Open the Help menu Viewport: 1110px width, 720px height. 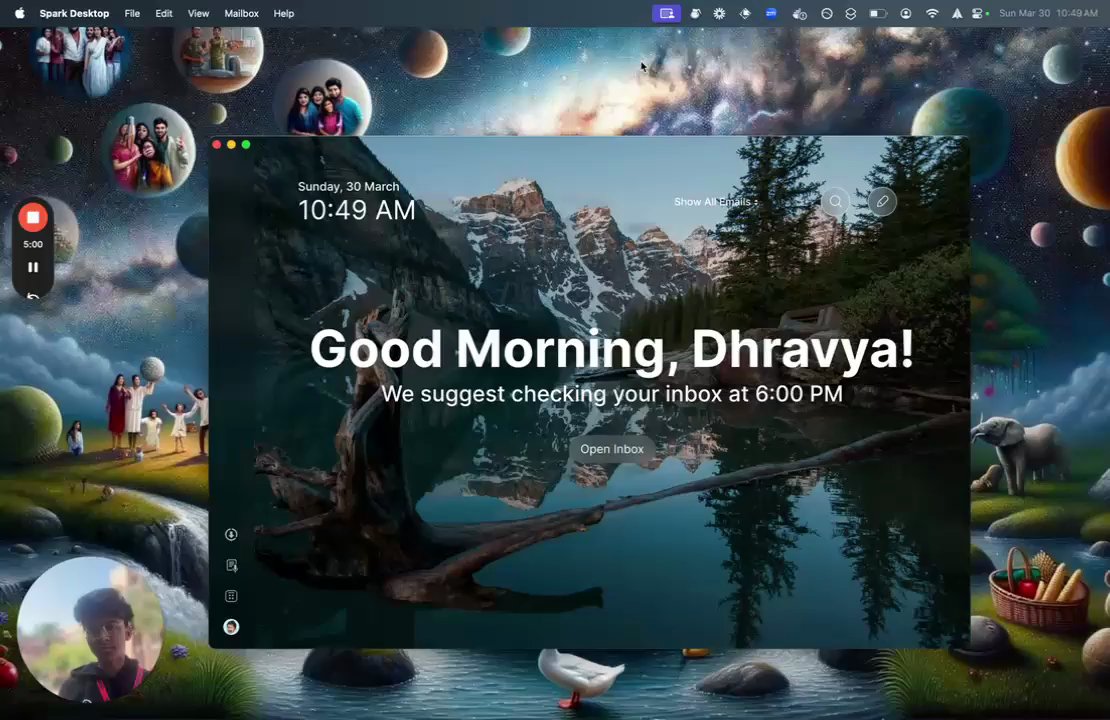coord(284,13)
